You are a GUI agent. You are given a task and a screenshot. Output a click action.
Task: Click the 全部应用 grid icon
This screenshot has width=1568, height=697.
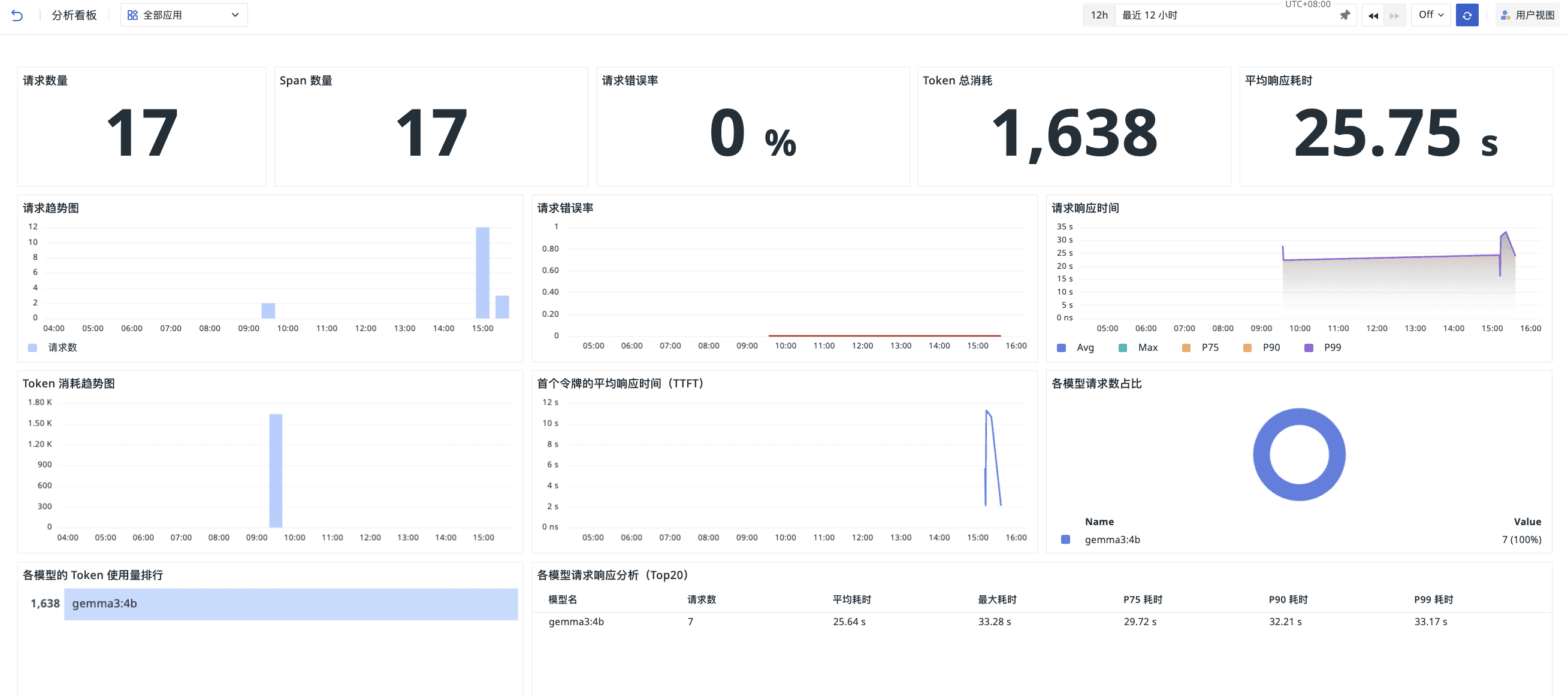click(132, 15)
